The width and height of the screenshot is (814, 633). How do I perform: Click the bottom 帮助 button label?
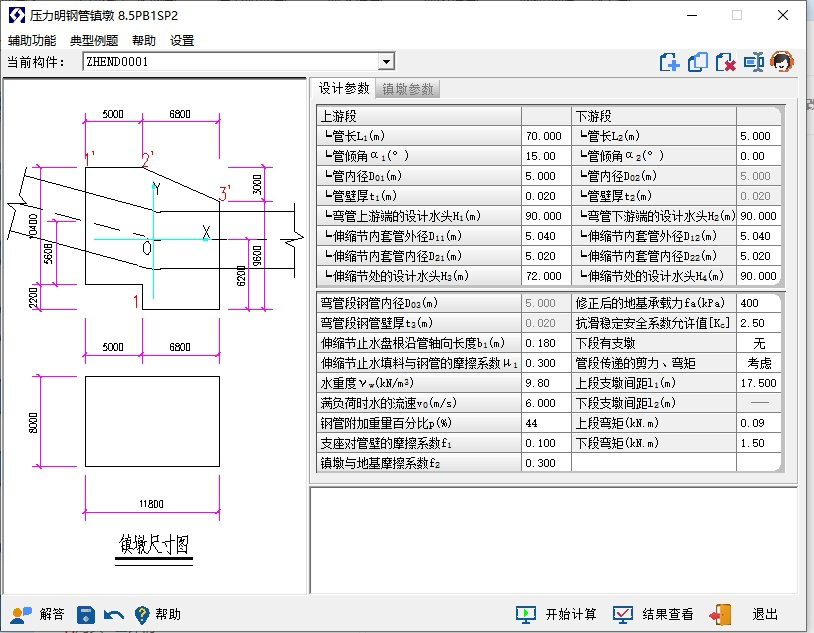(168, 615)
